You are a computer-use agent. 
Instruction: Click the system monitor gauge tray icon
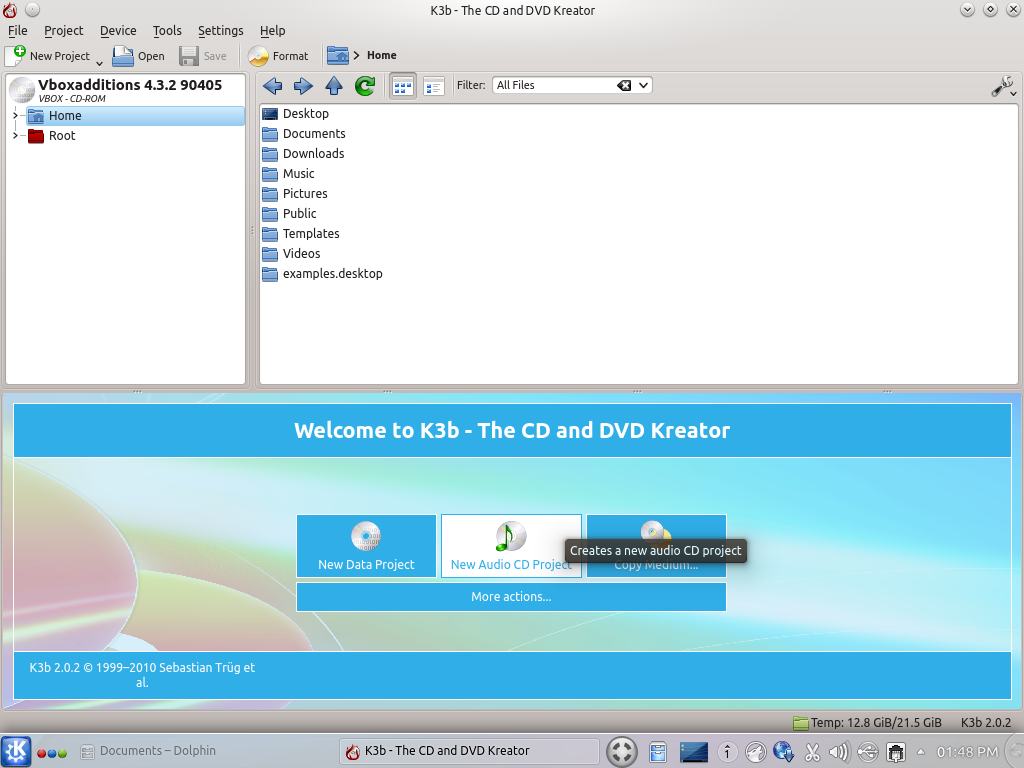(756, 752)
